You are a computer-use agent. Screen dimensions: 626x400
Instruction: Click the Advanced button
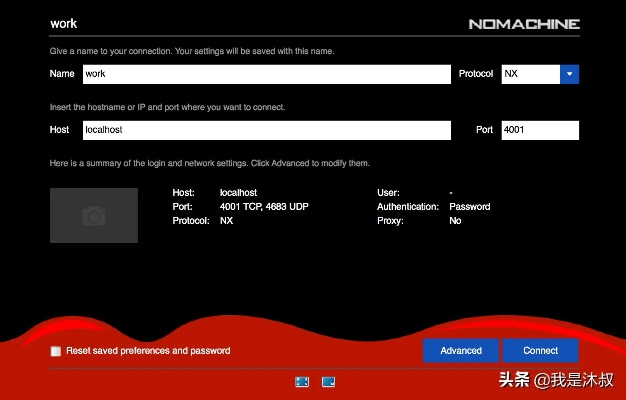[461, 350]
